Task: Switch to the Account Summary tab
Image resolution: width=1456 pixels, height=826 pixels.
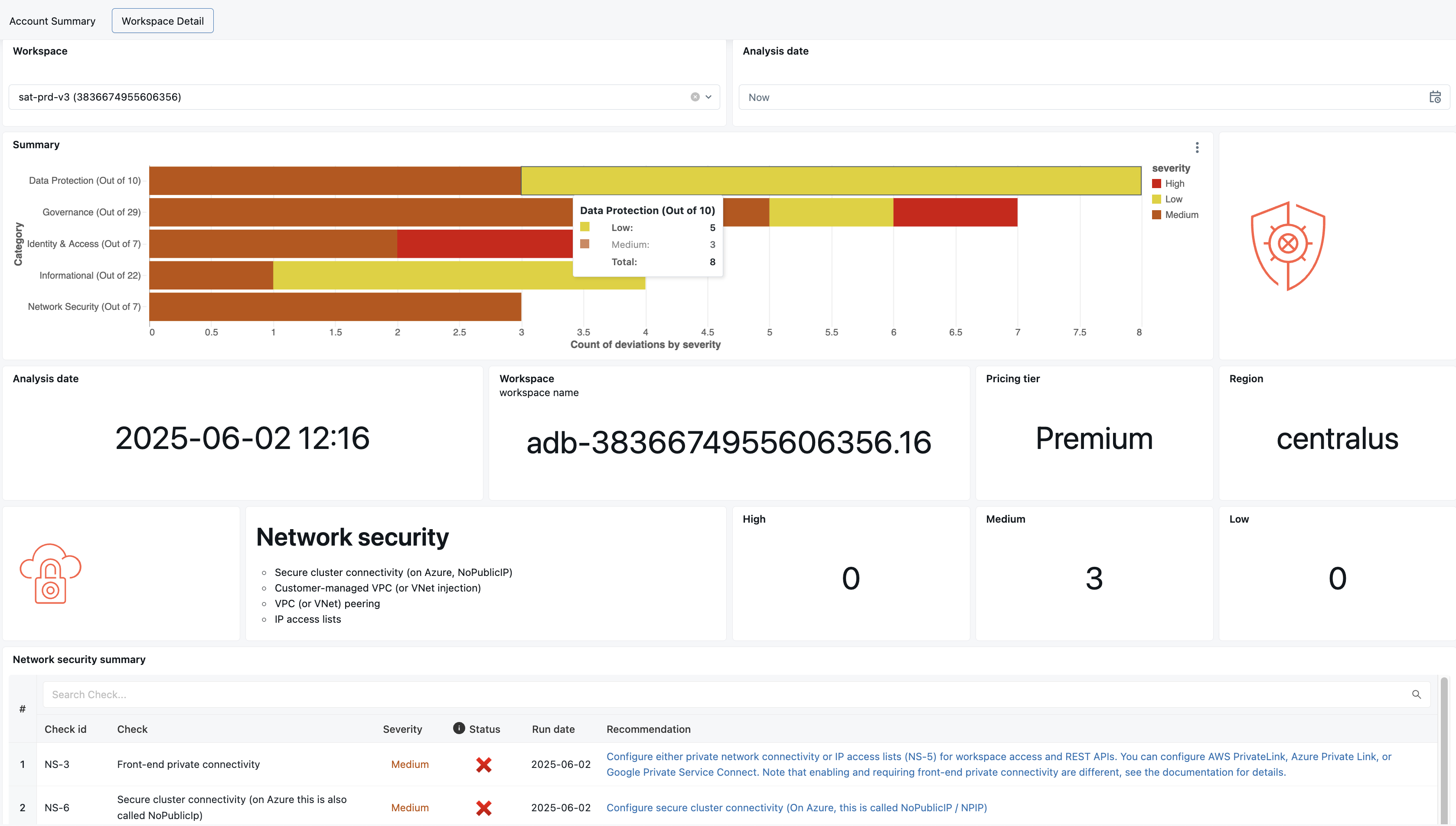Action: point(52,21)
